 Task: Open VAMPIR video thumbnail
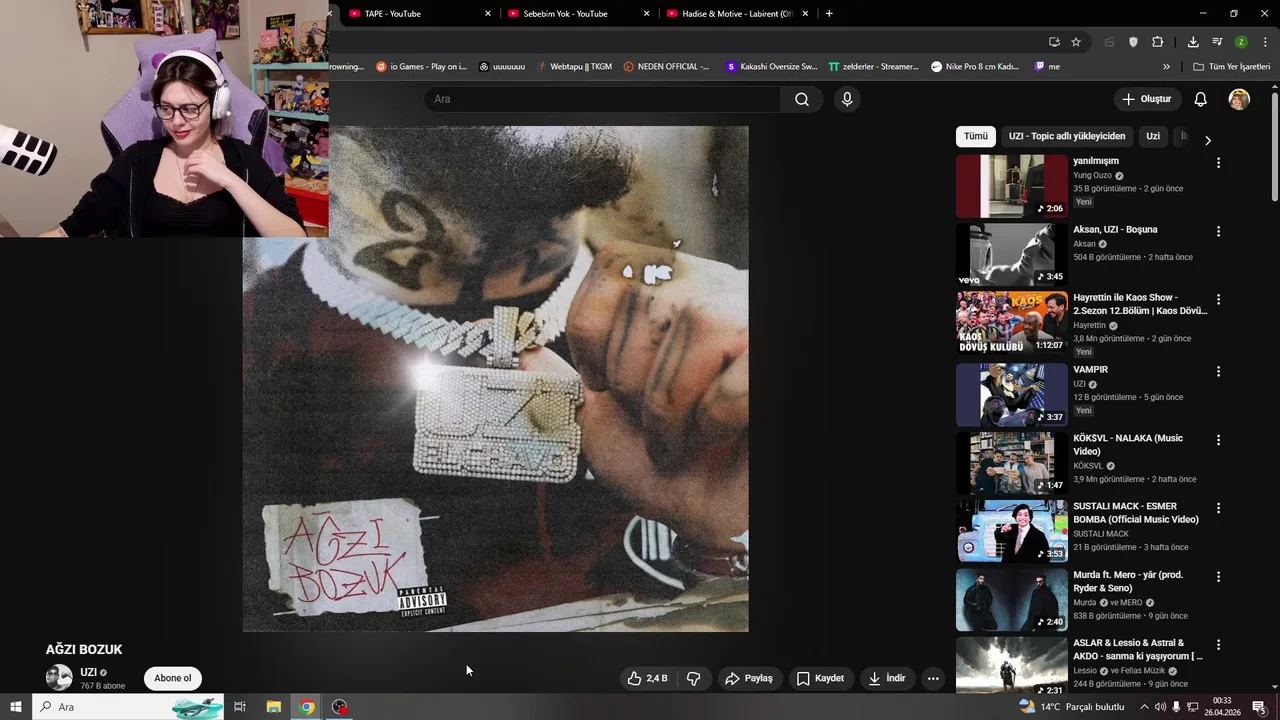(x=1012, y=395)
